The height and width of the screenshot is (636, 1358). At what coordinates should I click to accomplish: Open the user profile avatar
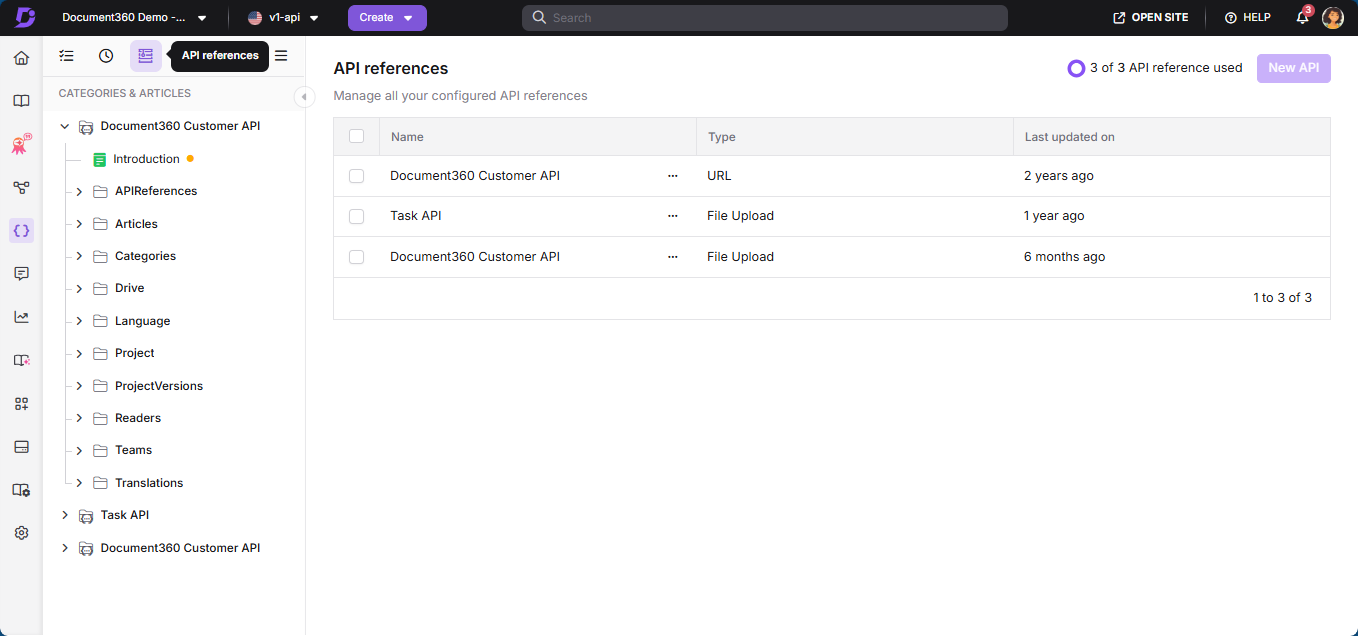pyautogui.click(x=1333, y=18)
